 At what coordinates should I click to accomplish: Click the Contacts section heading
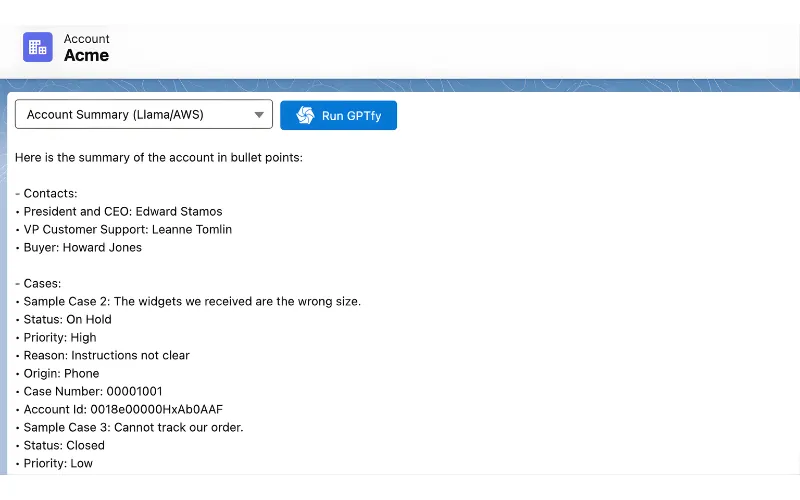click(50, 193)
